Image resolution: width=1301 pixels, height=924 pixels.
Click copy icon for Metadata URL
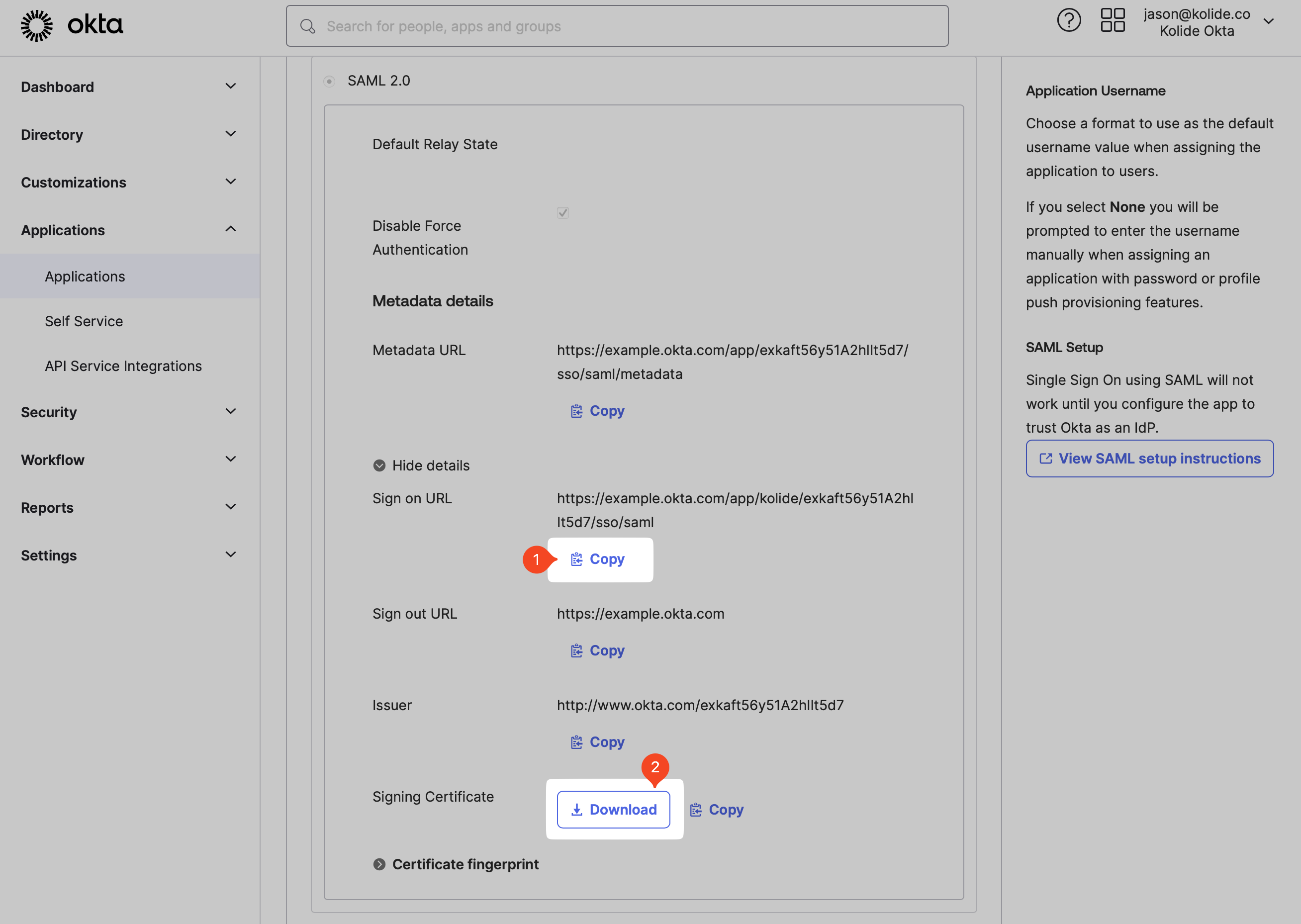coord(577,411)
